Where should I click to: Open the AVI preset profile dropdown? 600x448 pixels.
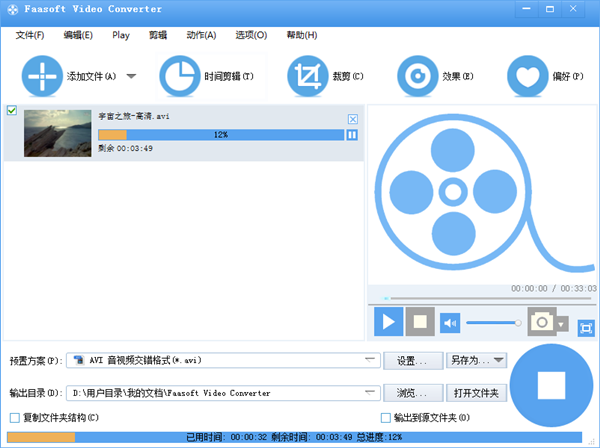click(x=370, y=360)
